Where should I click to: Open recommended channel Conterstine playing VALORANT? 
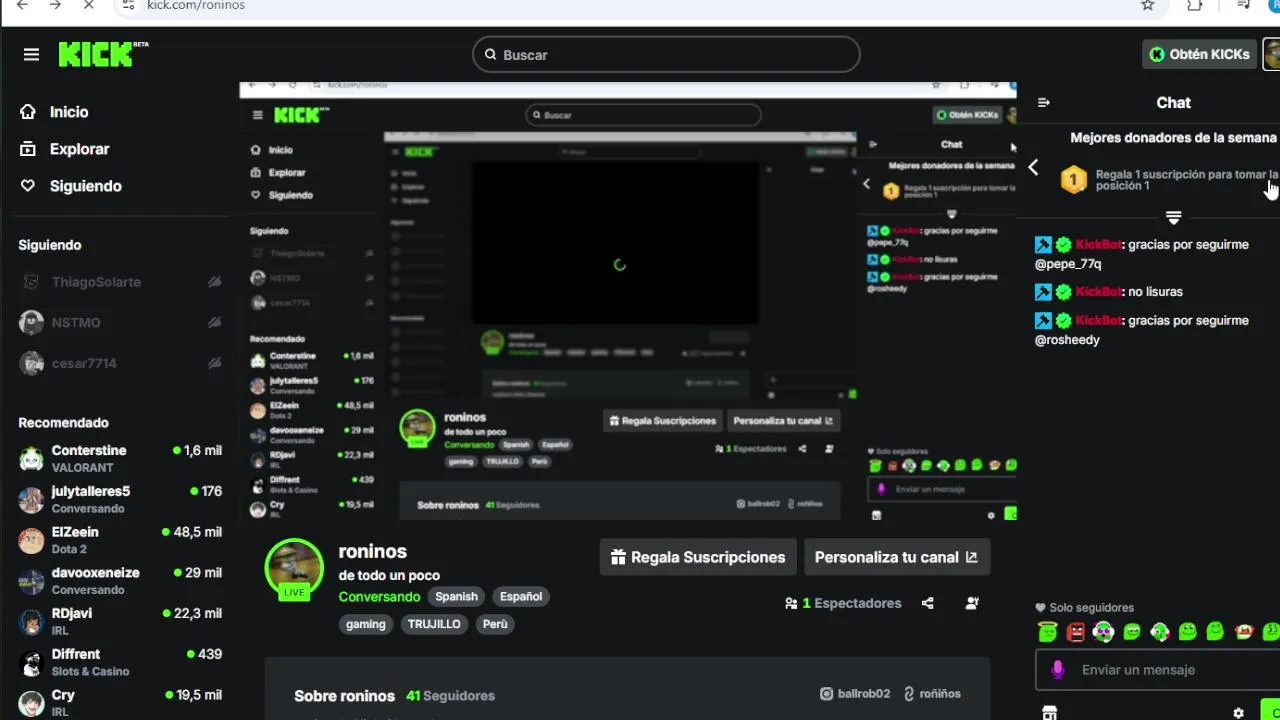120,459
